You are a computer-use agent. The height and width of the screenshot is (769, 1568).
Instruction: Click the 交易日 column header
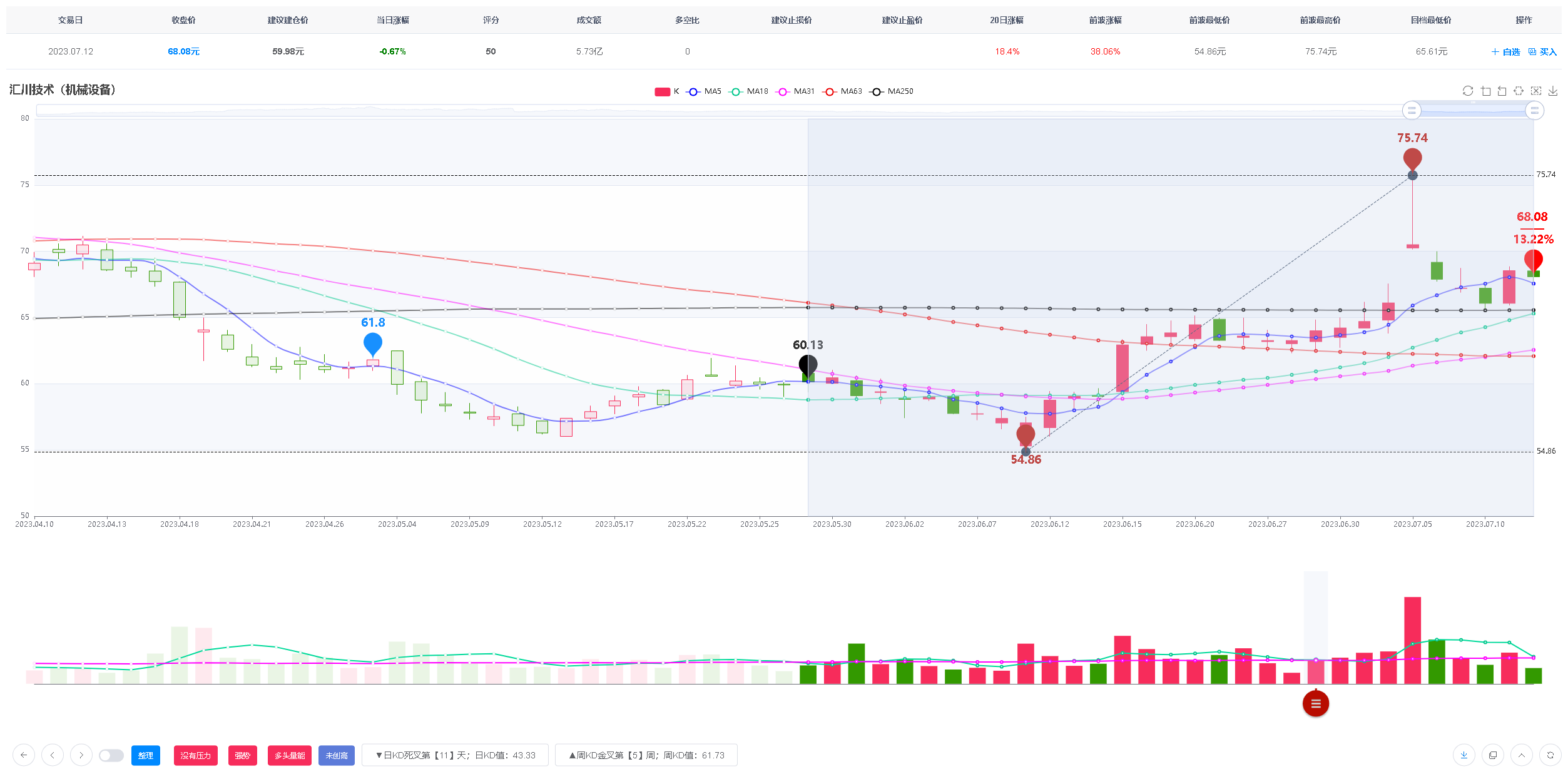pyautogui.click(x=71, y=20)
